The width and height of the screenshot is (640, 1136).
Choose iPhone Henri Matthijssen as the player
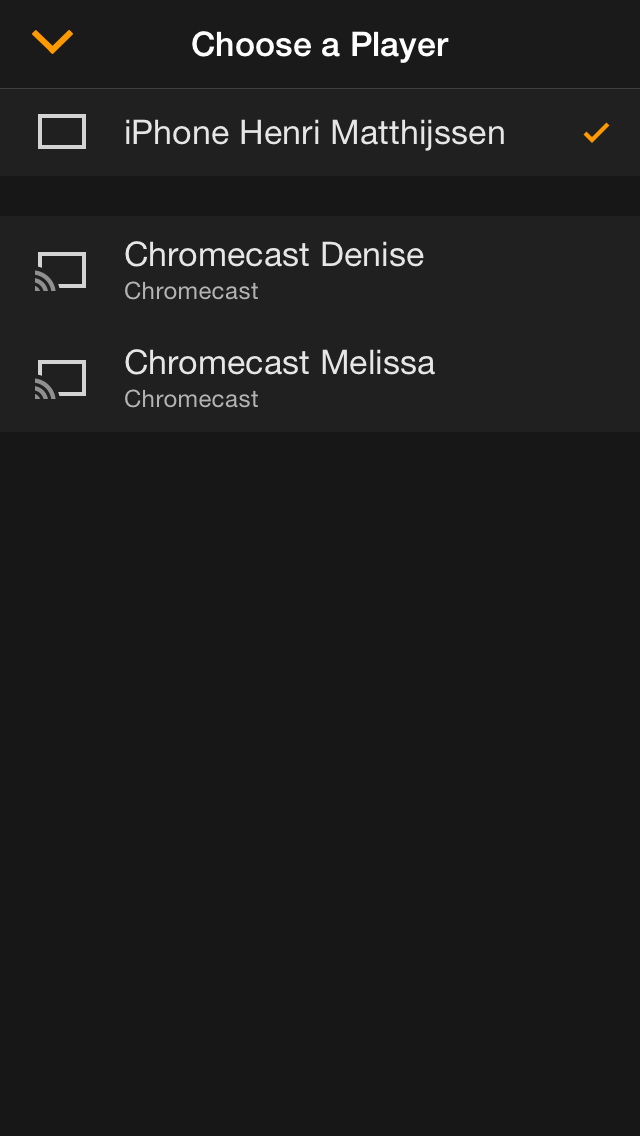pos(314,133)
